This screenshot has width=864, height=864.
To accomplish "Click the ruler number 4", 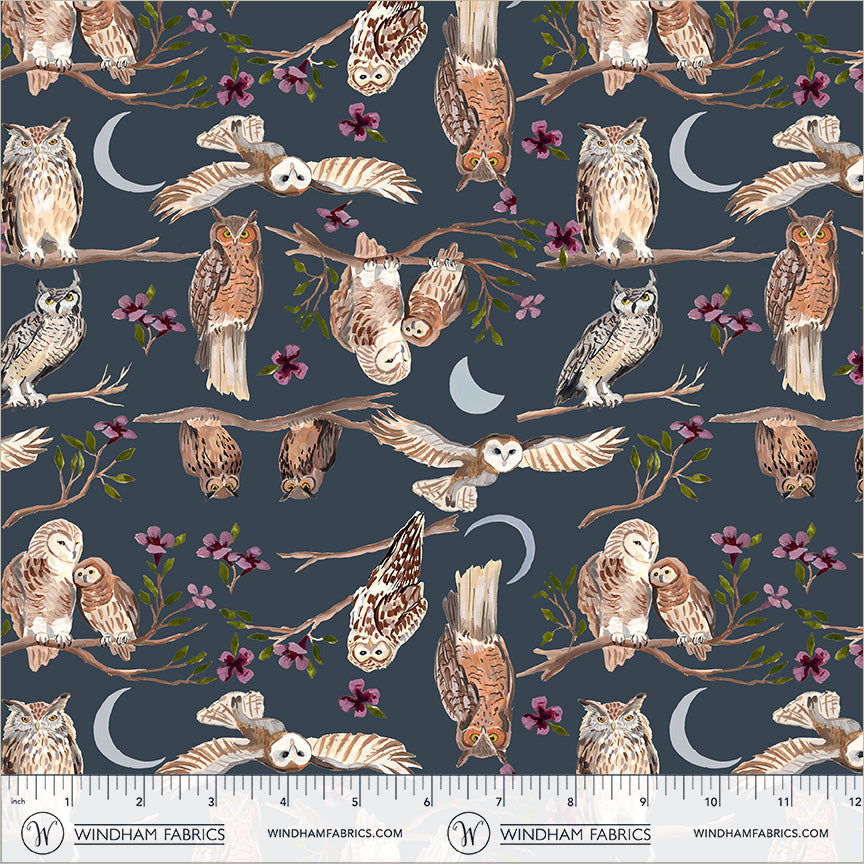I will (283, 801).
